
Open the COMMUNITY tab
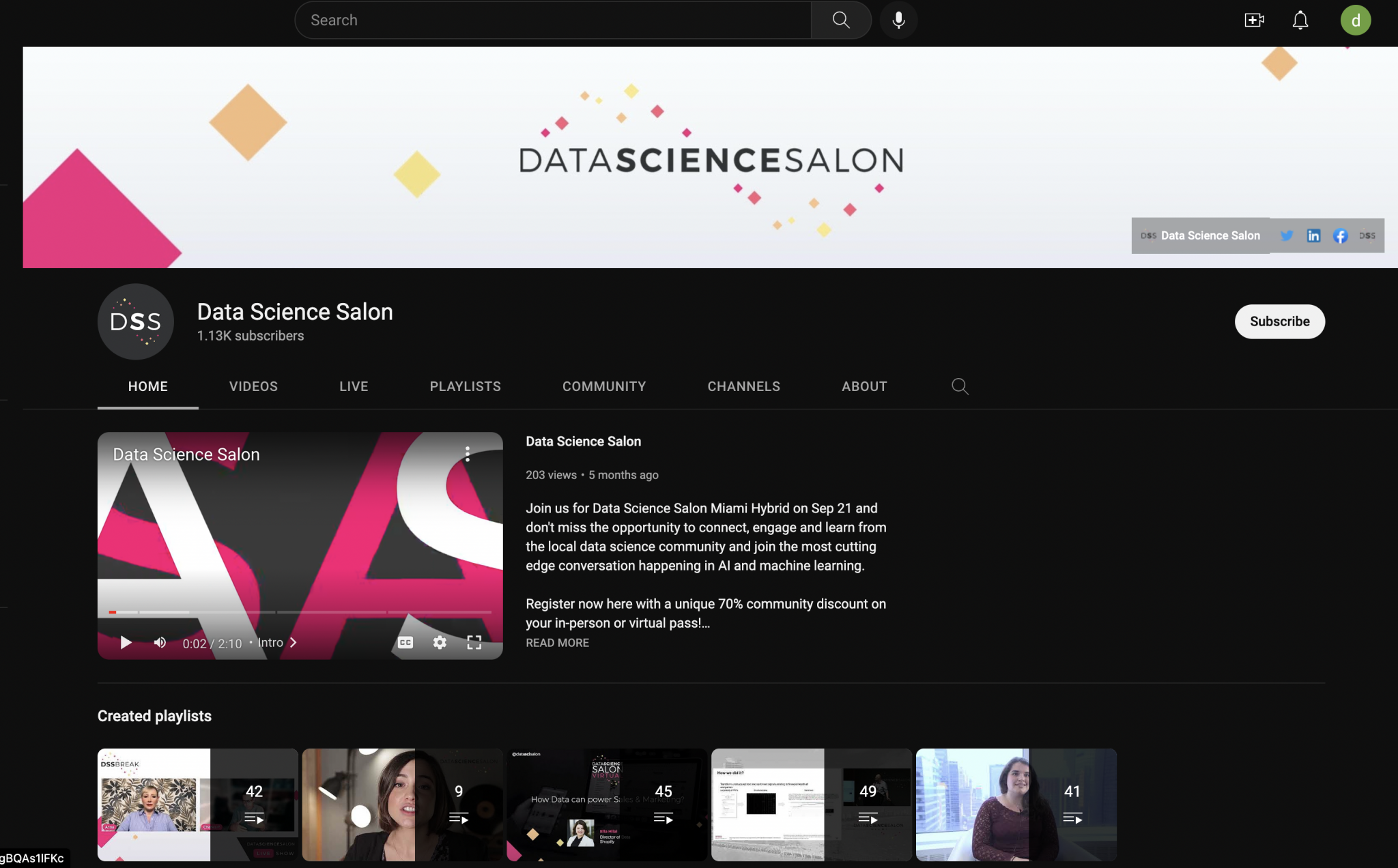(x=603, y=386)
